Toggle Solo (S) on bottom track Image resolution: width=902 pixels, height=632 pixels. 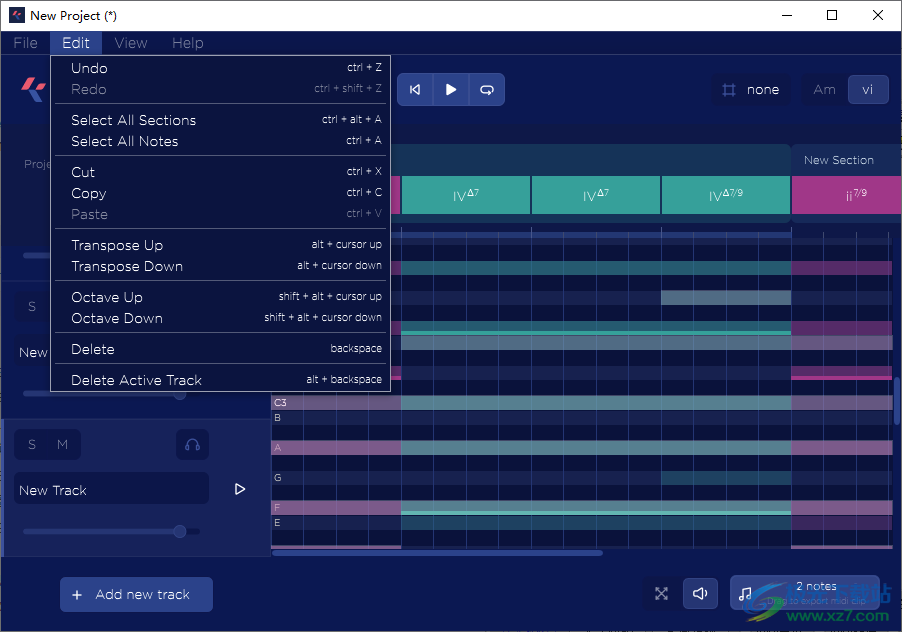click(x=32, y=445)
